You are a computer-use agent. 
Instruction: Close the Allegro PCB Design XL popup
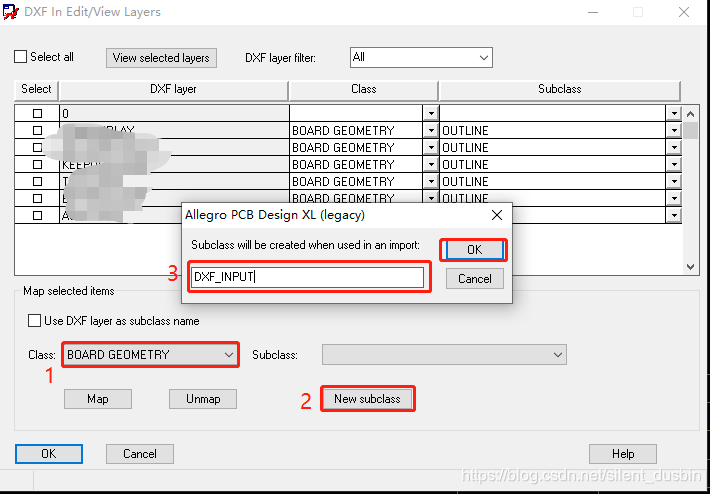pyautogui.click(x=497, y=215)
